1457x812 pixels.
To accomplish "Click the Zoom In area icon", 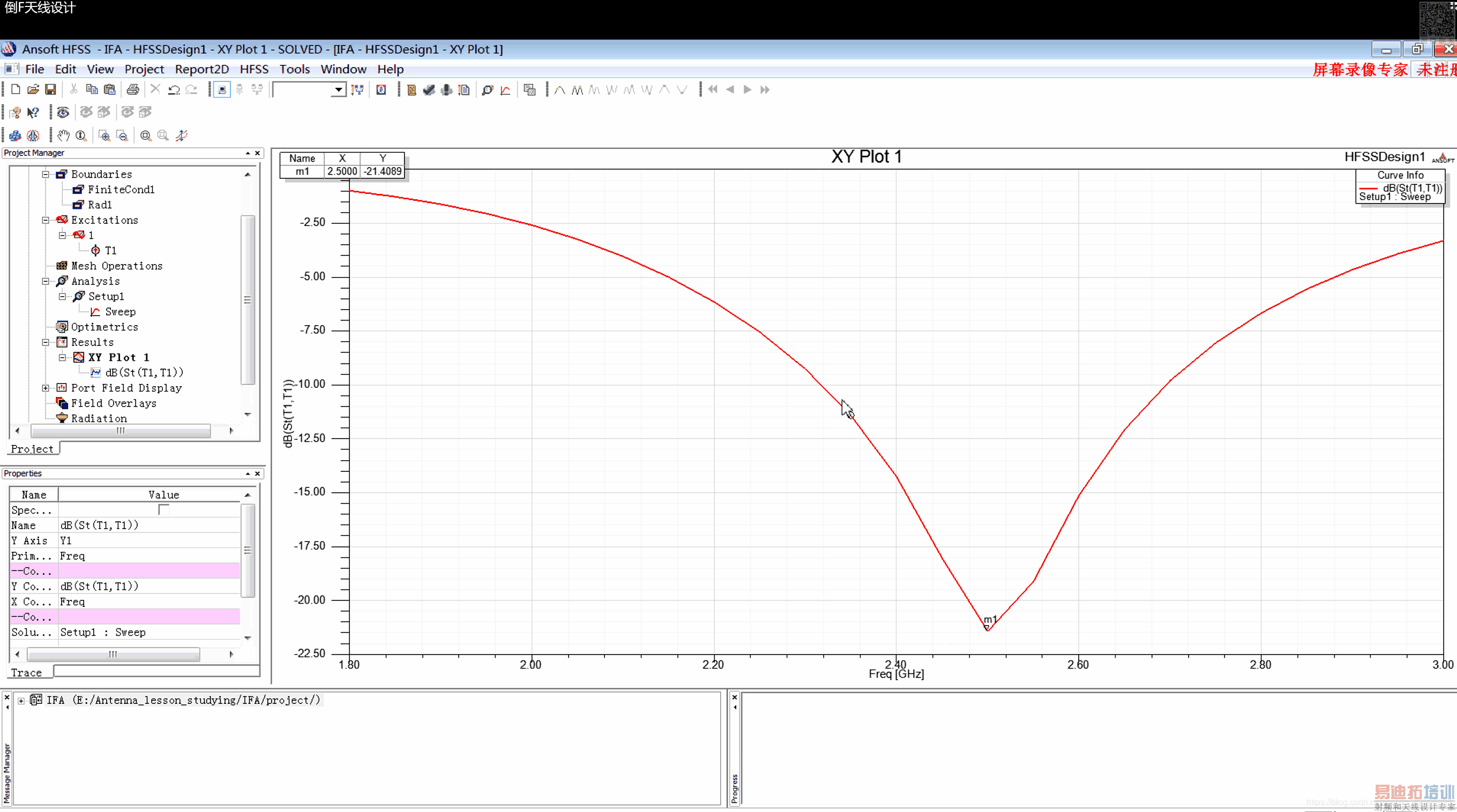I will point(104,136).
